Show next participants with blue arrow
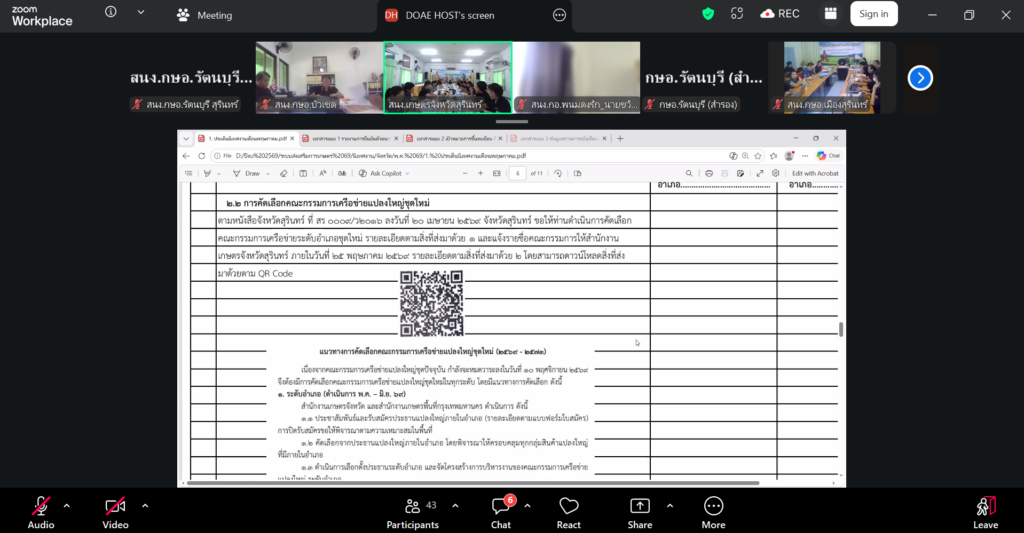Screen dimensions: 1024x533 (920, 78)
